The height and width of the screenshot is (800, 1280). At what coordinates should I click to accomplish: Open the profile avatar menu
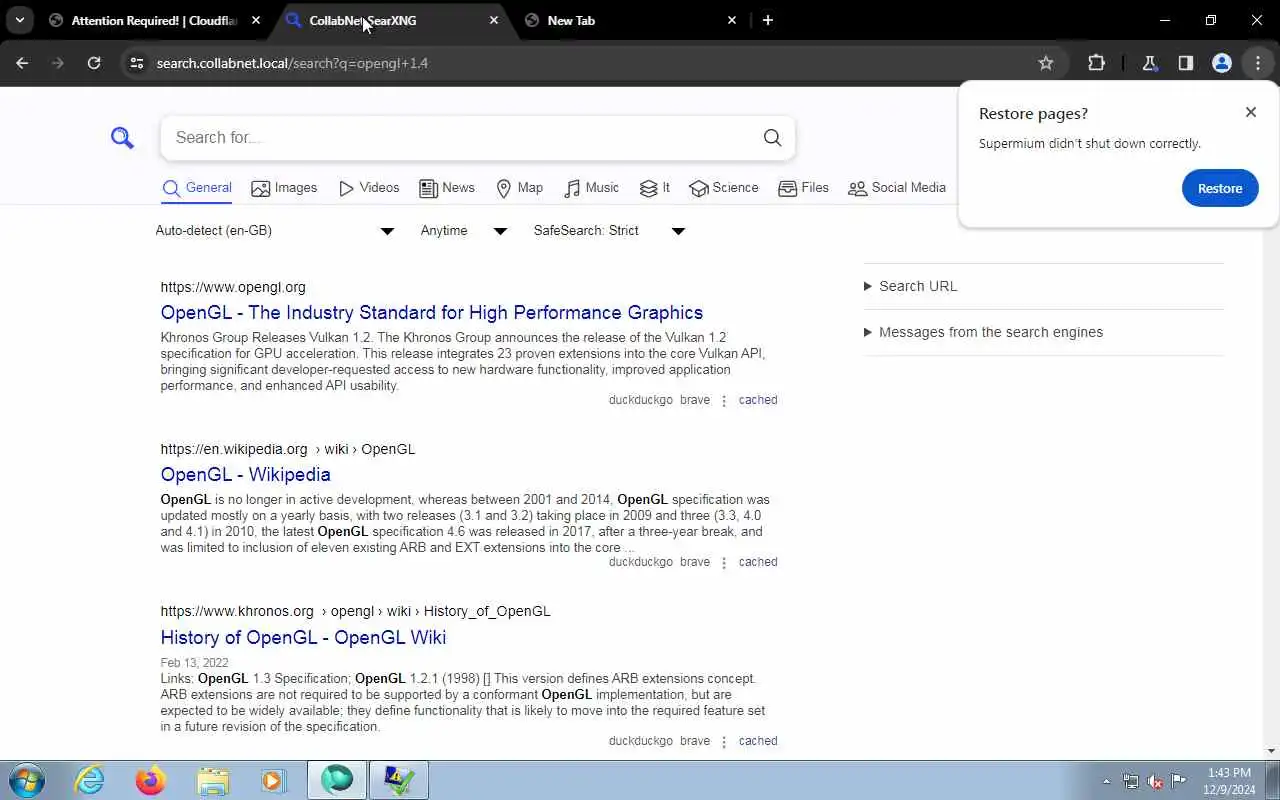(x=1222, y=63)
